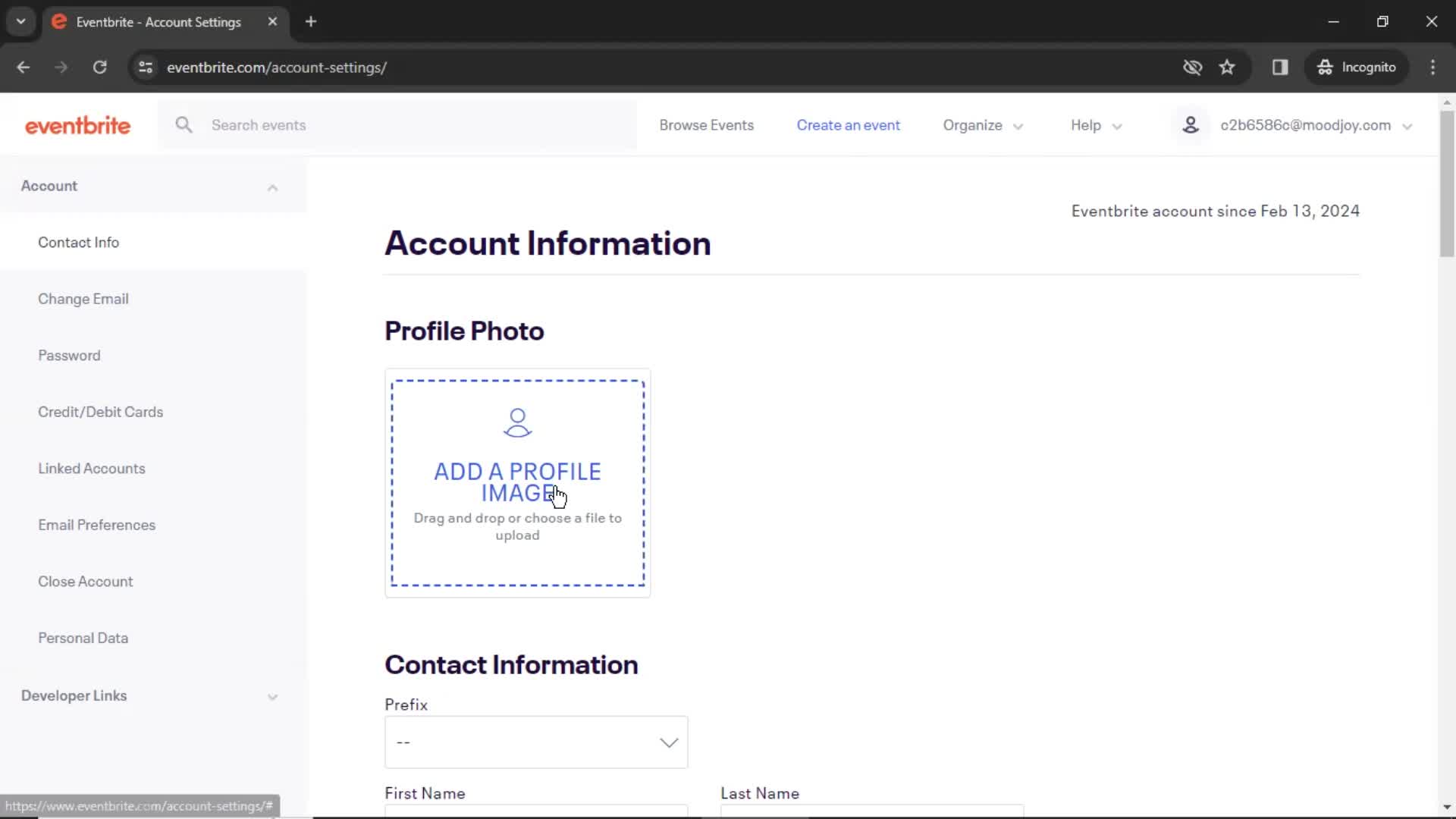This screenshot has height=819, width=1456.
Task: Click Browse Events link
Action: pos(706,125)
